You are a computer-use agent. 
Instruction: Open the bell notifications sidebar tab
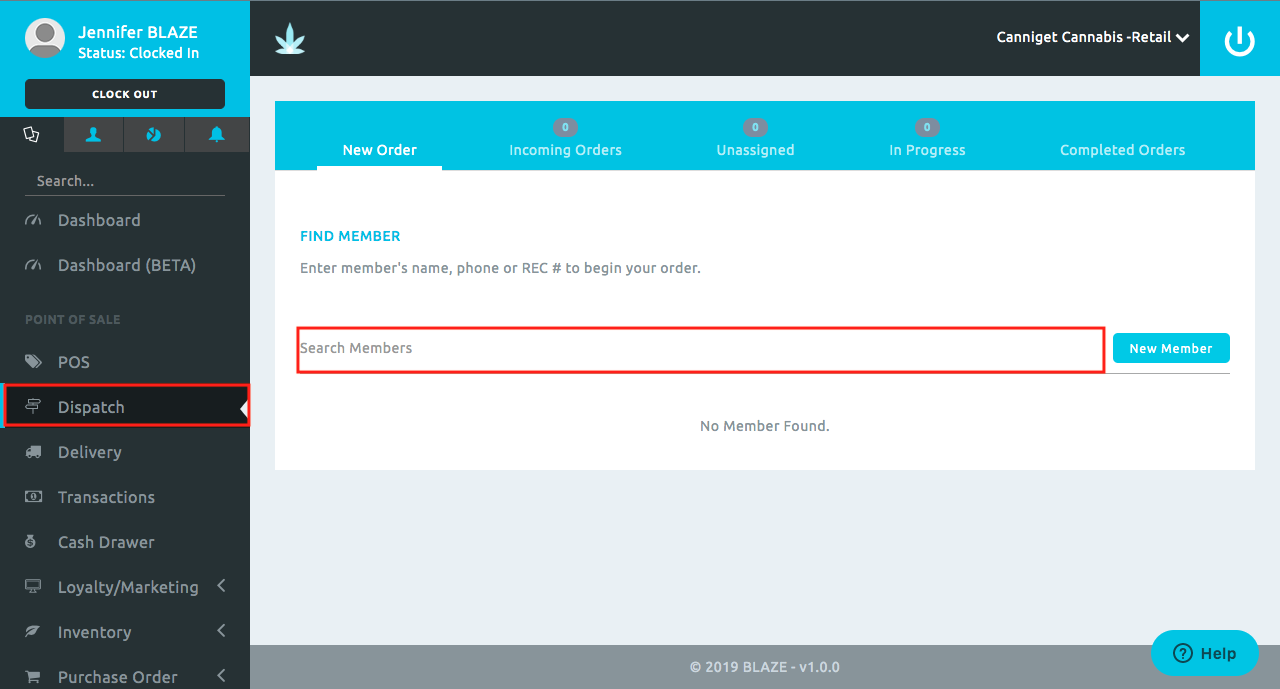(x=216, y=135)
